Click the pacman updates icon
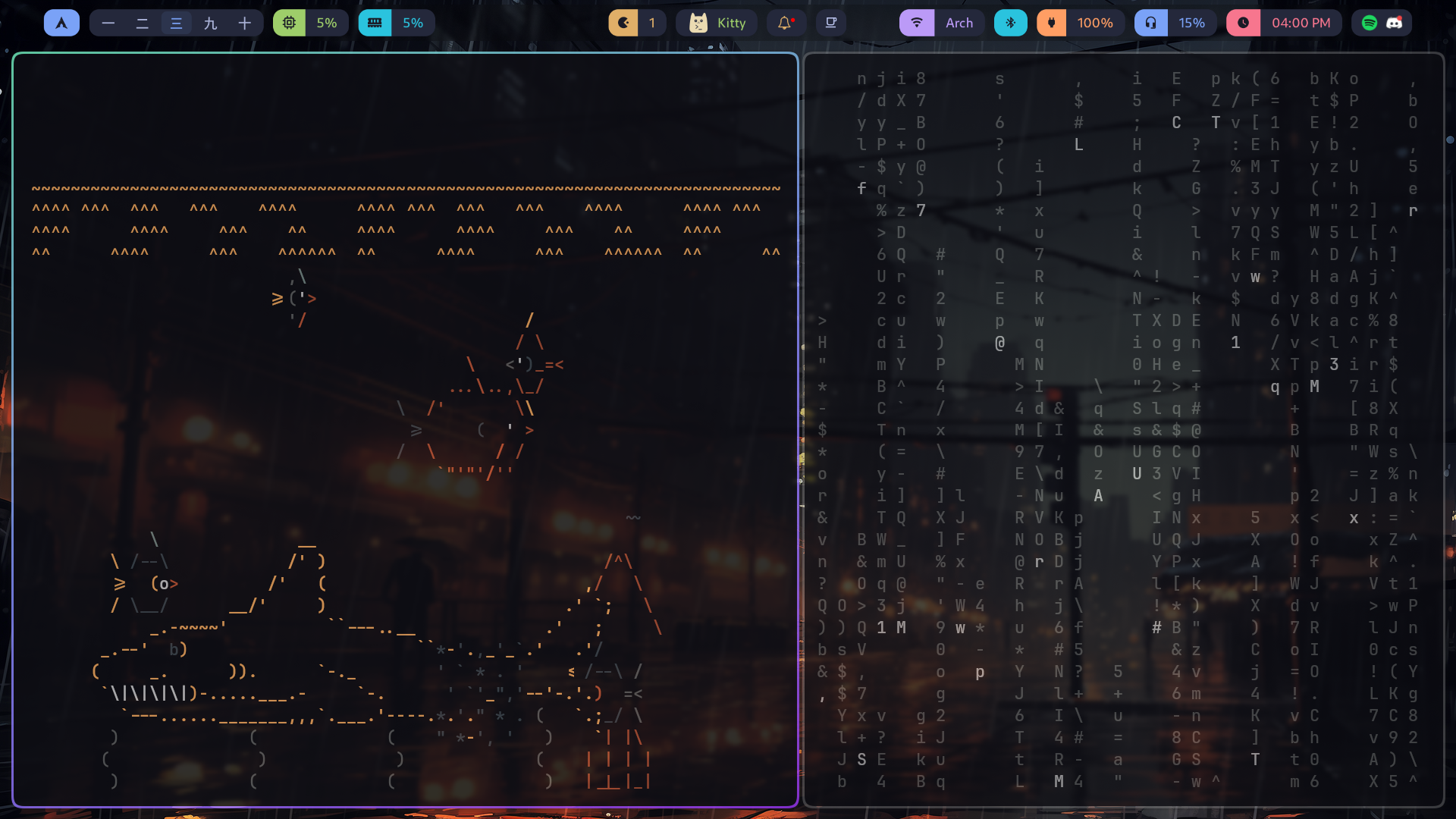1456x819 pixels. tap(623, 23)
